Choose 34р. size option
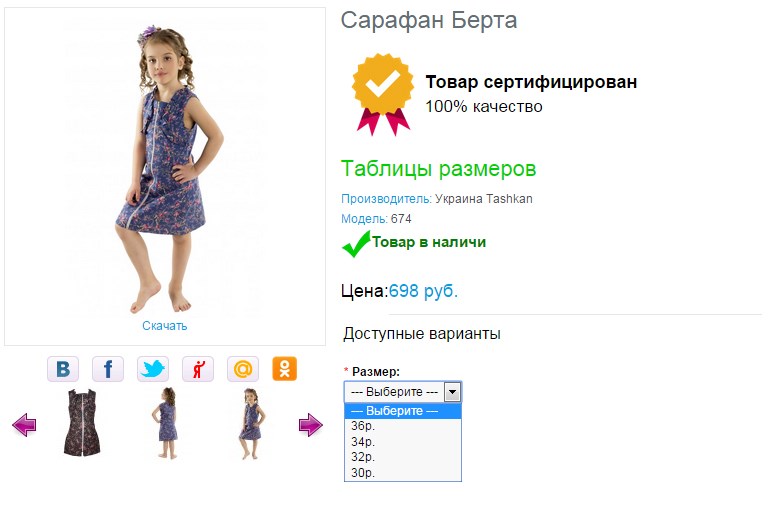 coord(402,441)
